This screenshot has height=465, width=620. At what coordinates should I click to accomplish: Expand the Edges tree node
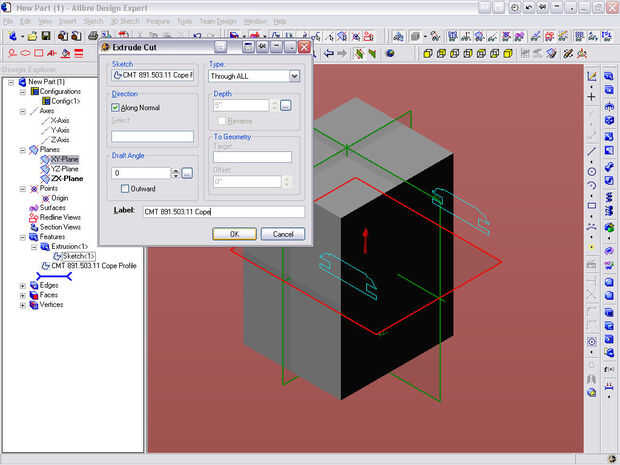tap(23, 285)
